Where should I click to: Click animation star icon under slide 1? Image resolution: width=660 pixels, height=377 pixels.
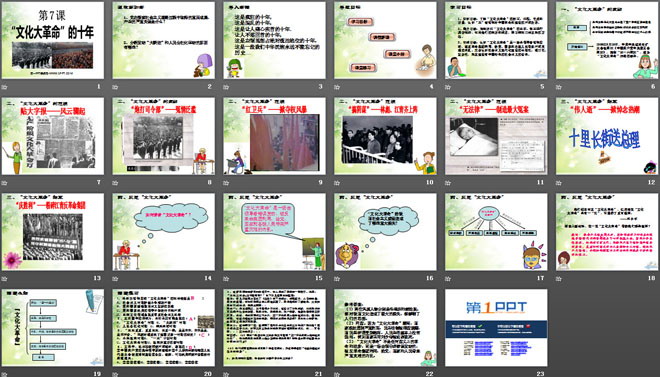[x=4, y=87]
